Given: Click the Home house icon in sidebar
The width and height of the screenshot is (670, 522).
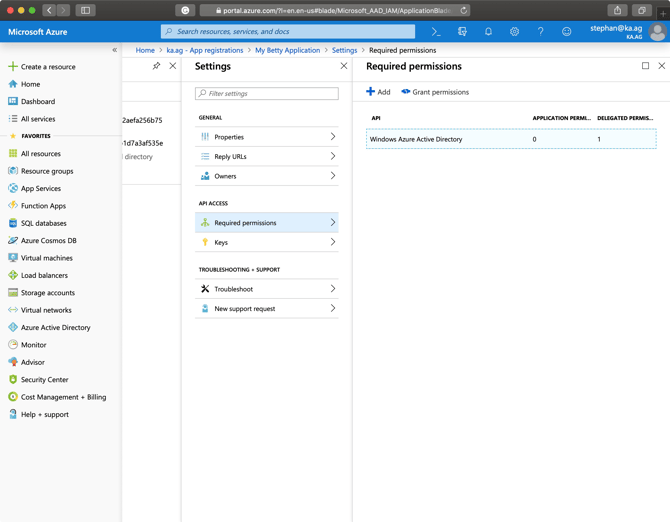Looking at the screenshot, I should coord(13,84).
